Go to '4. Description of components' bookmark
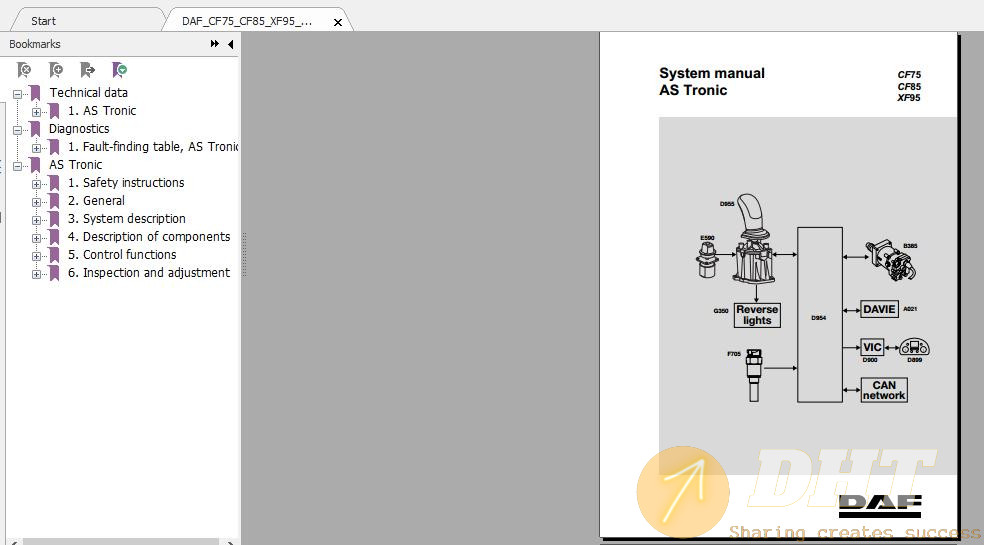 coord(149,237)
